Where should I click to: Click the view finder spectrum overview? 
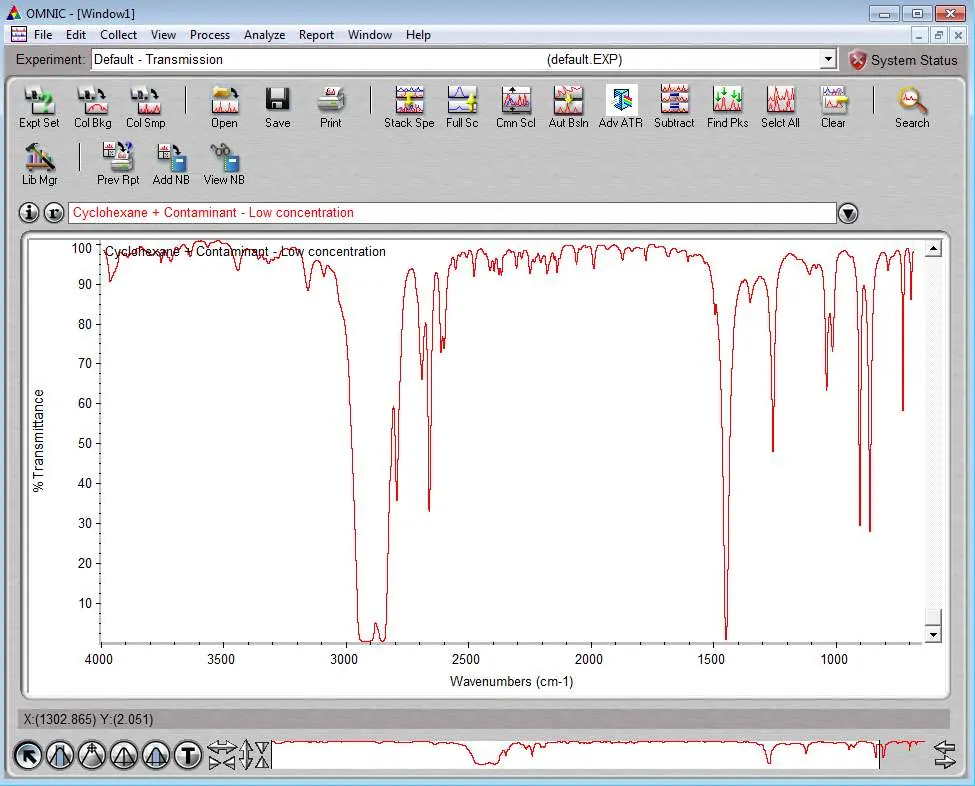pyautogui.click(x=599, y=754)
